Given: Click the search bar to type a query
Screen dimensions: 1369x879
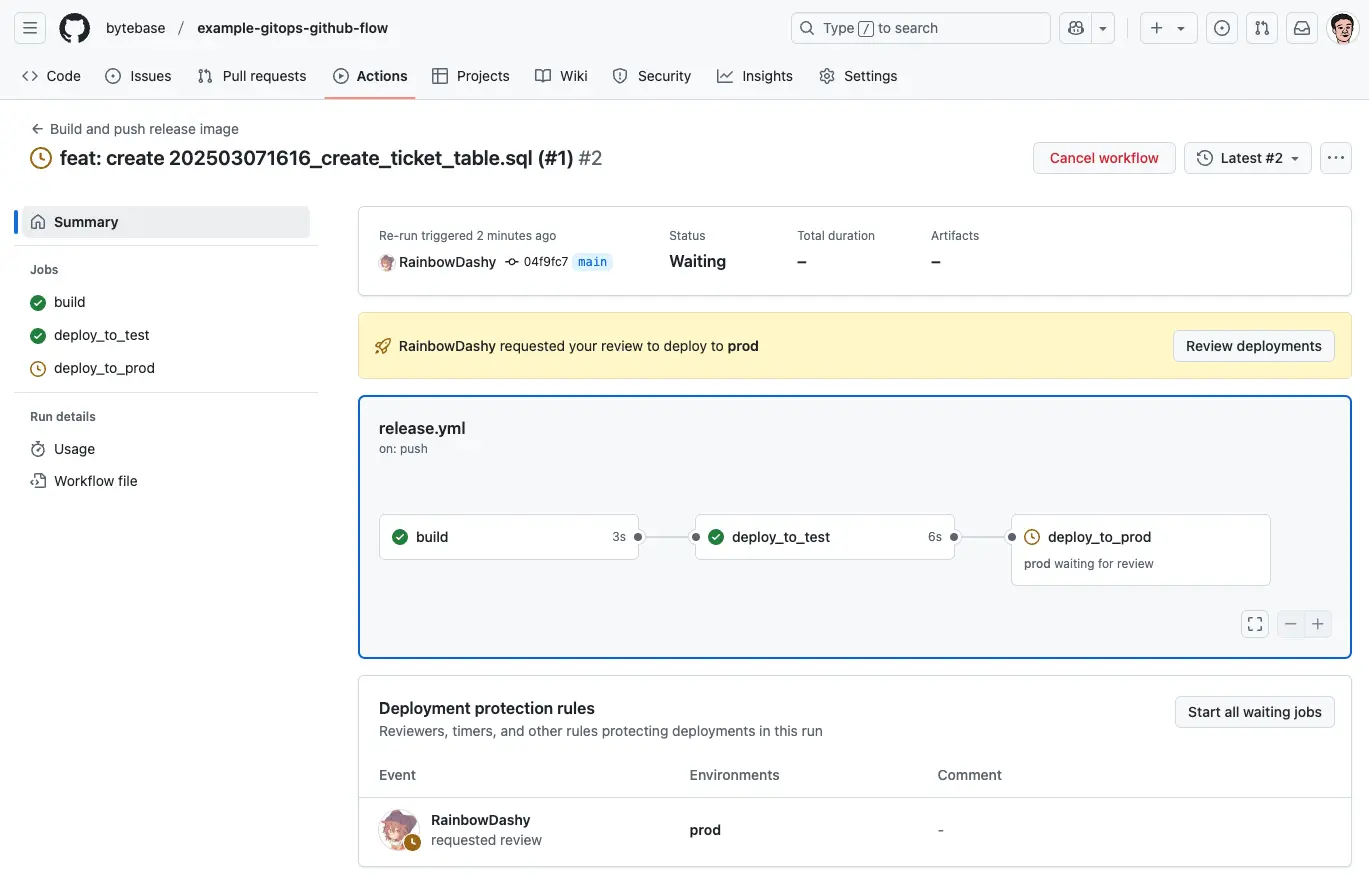Looking at the screenshot, I should click(920, 27).
